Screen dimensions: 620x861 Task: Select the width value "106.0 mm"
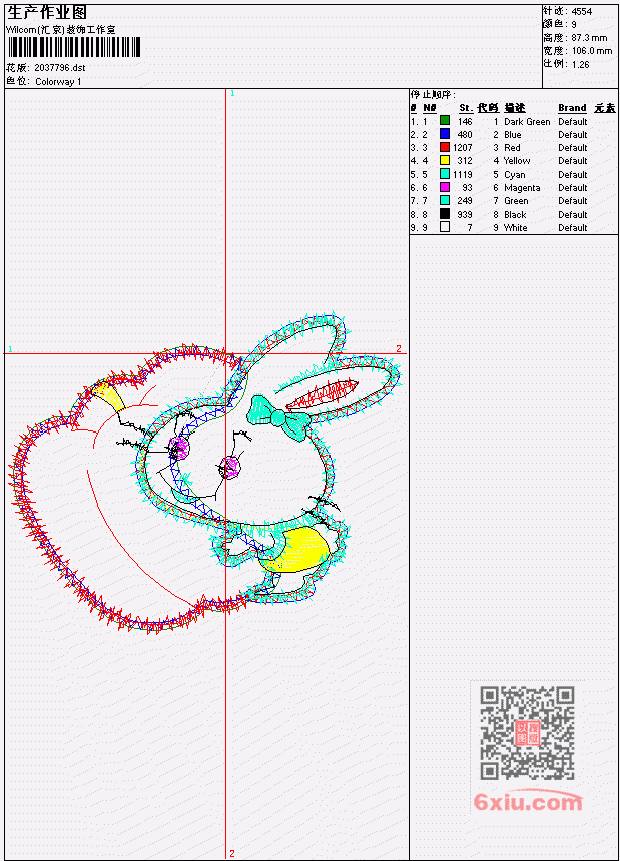point(592,51)
